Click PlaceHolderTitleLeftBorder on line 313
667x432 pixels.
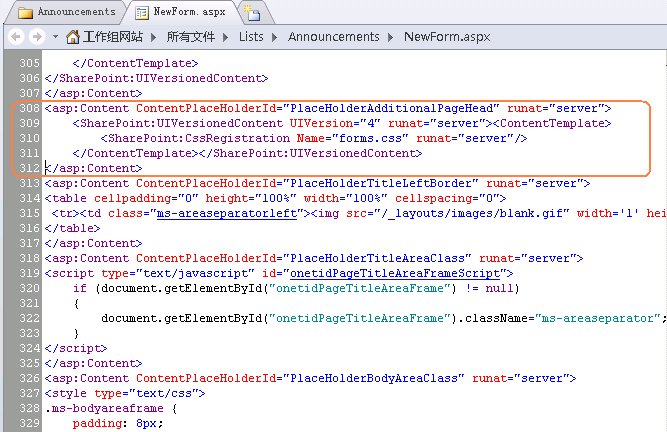point(381,183)
